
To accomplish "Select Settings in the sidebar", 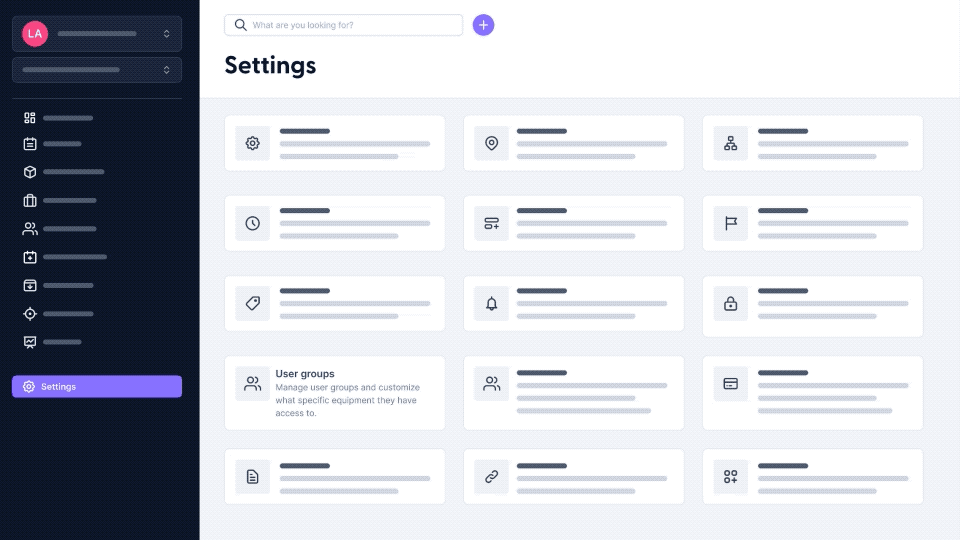I will click(97, 386).
